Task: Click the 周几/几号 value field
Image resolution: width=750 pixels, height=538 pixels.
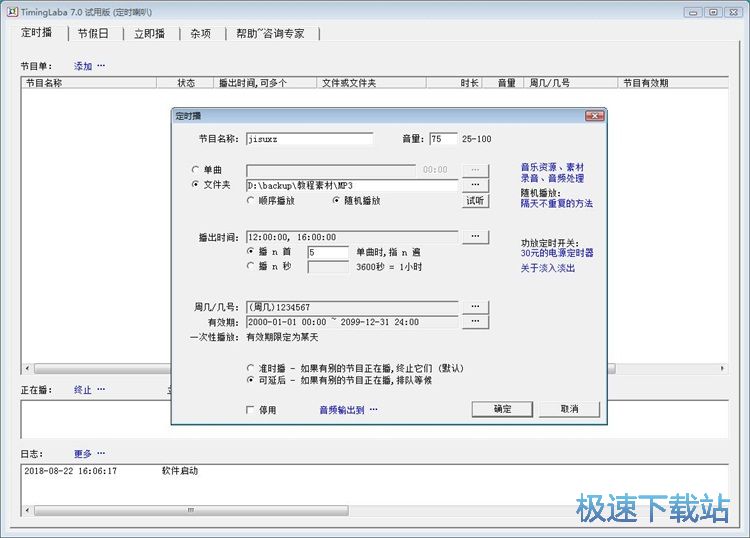Action: click(352, 307)
